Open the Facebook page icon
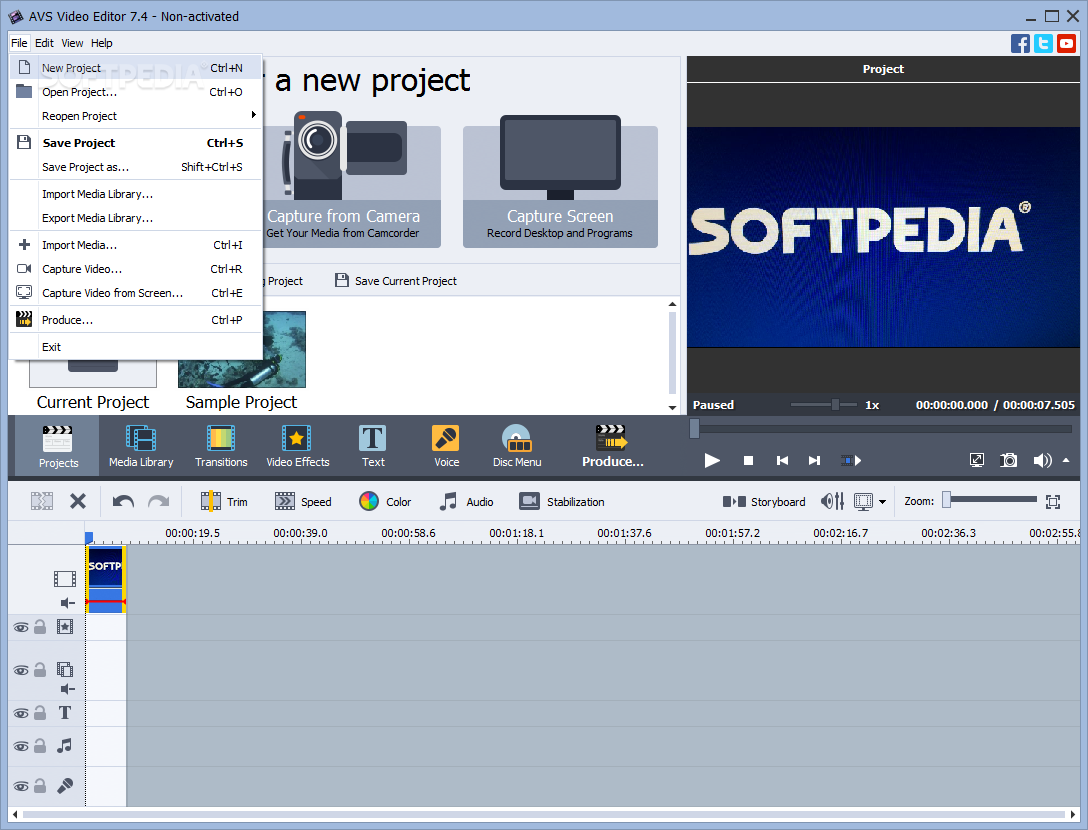This screenshot has height=830, width=1088. click(1020, 43)
